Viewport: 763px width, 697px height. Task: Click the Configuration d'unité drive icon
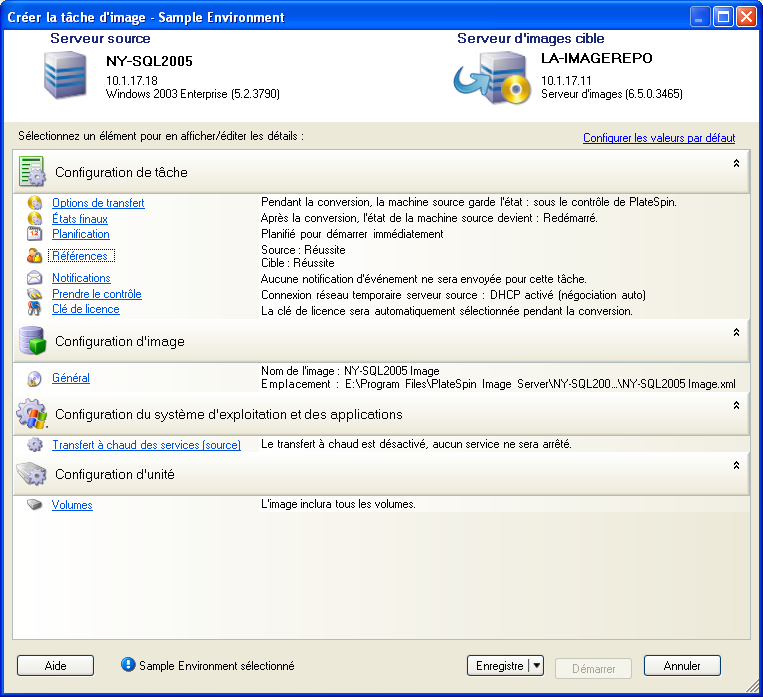31,474
